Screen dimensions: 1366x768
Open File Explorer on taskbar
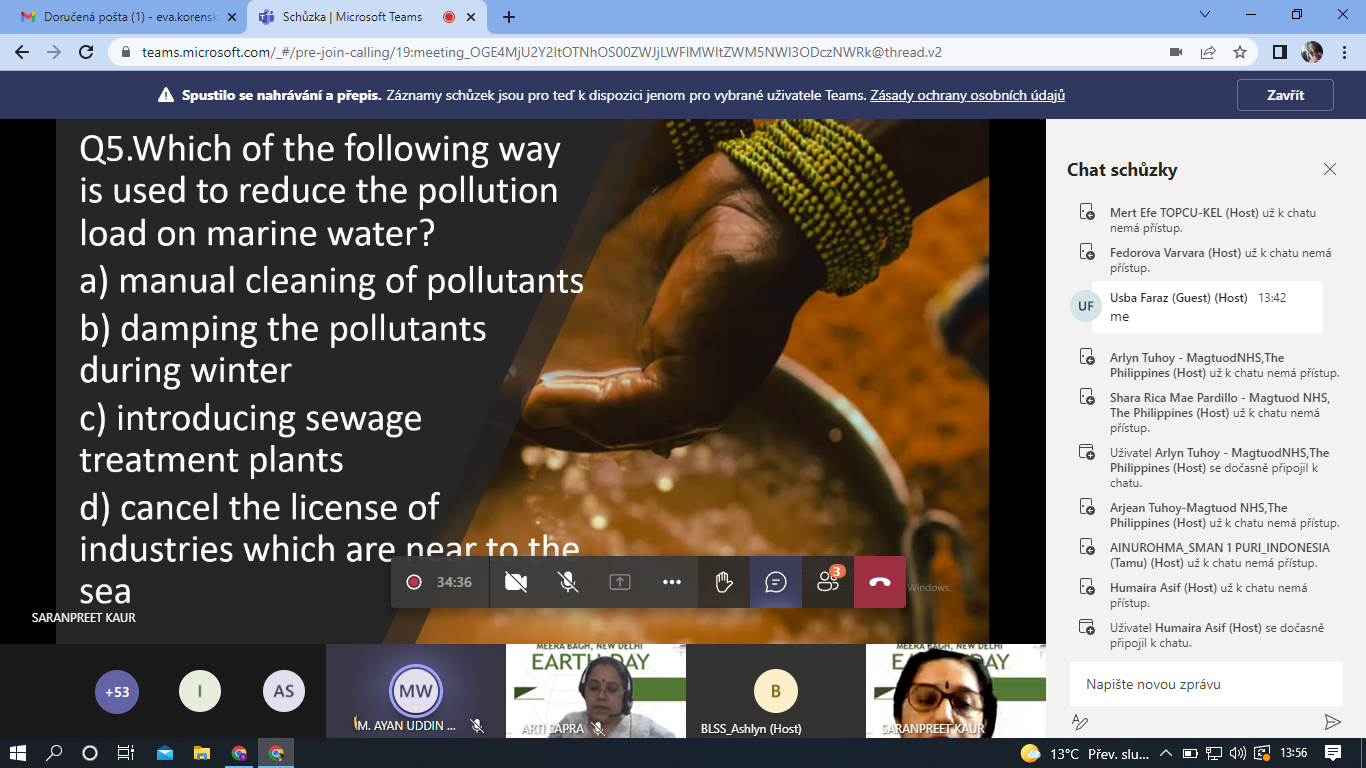coord(201,753)
